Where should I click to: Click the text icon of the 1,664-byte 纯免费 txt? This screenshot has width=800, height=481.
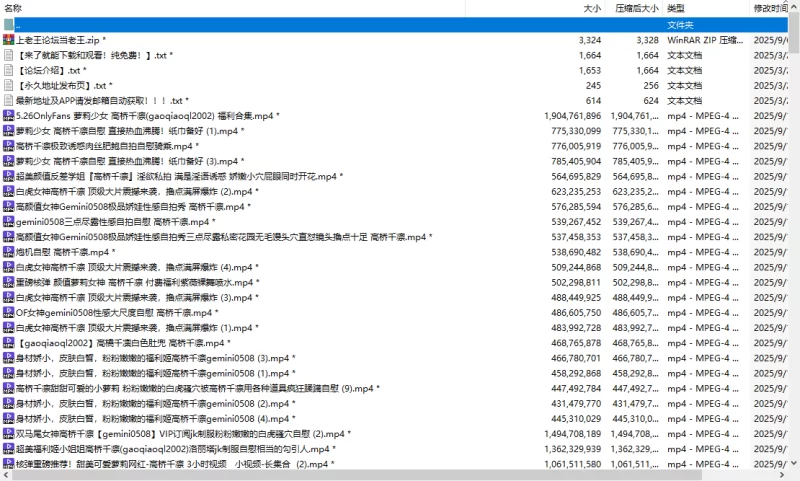(x=8, y=55)
